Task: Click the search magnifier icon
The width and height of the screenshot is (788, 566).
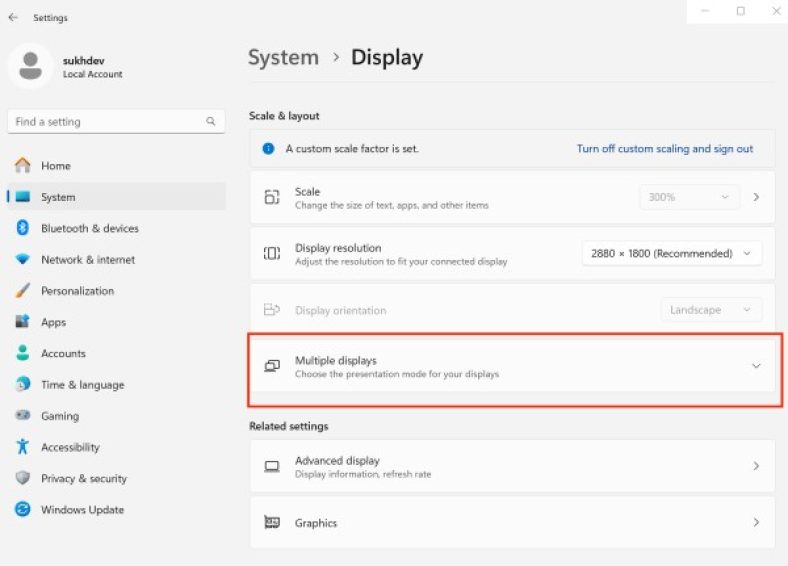Action: click(211, 122)
